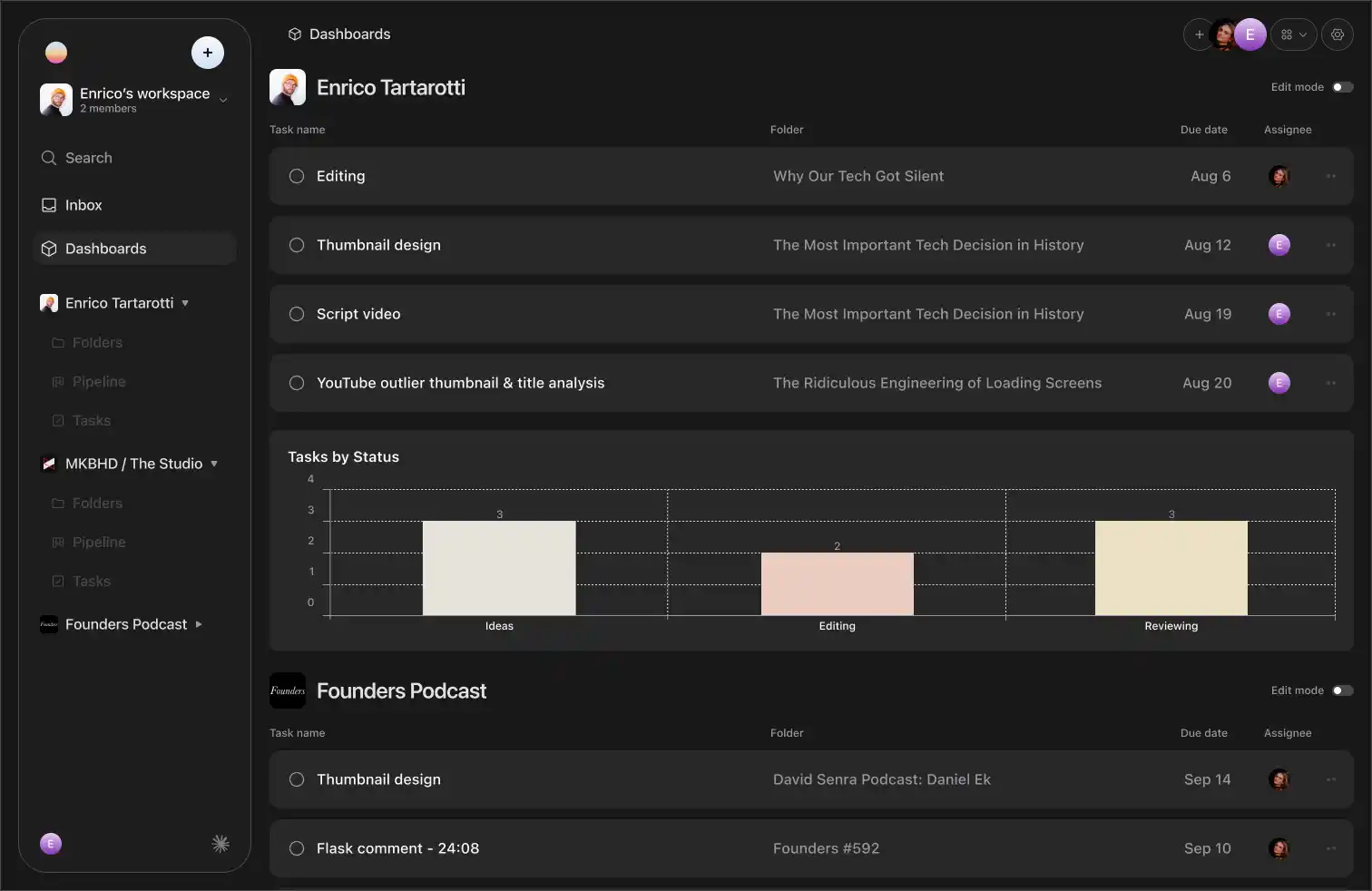The height and width of the screenshot is (891, 1372).
Task: Open the Enrico's workspace switcher dropdown
Action: click(x=223, y=100)
